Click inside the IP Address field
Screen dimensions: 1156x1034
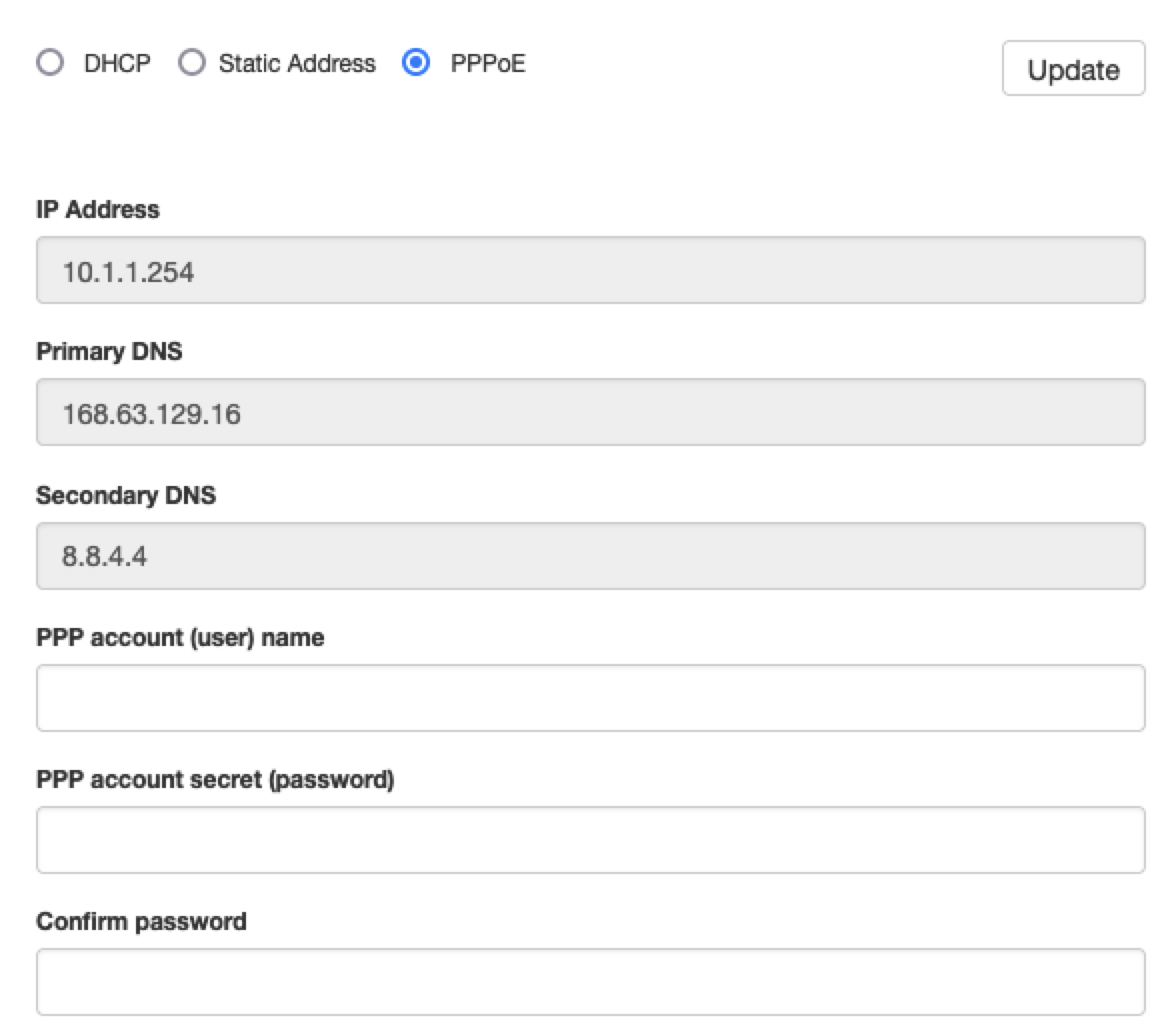tap(590, 269)
